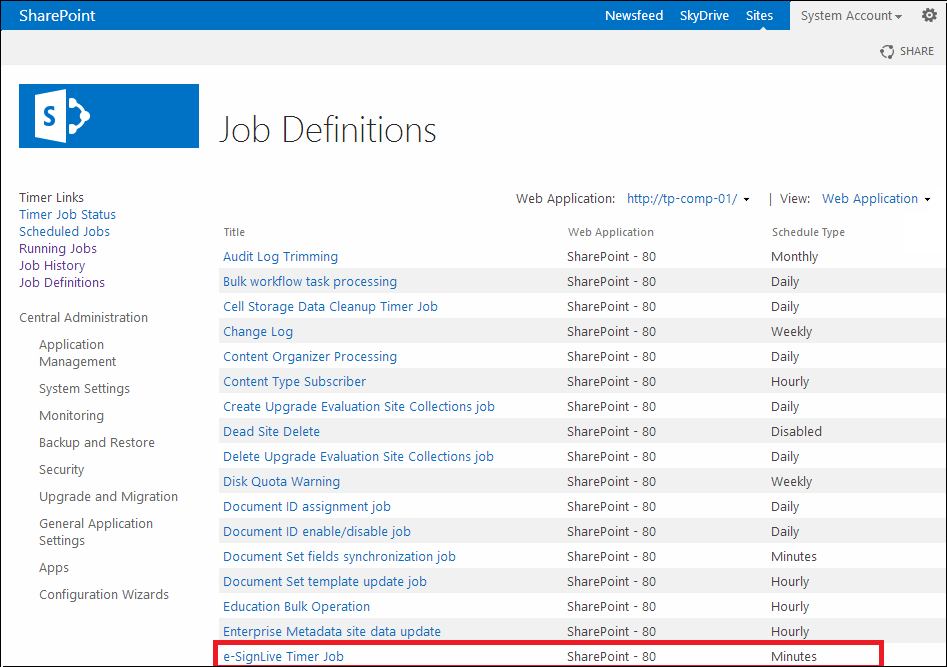Viewport: 947px width, 667px height.
Task: Open the settings gear icon
Action: point(929,15)
